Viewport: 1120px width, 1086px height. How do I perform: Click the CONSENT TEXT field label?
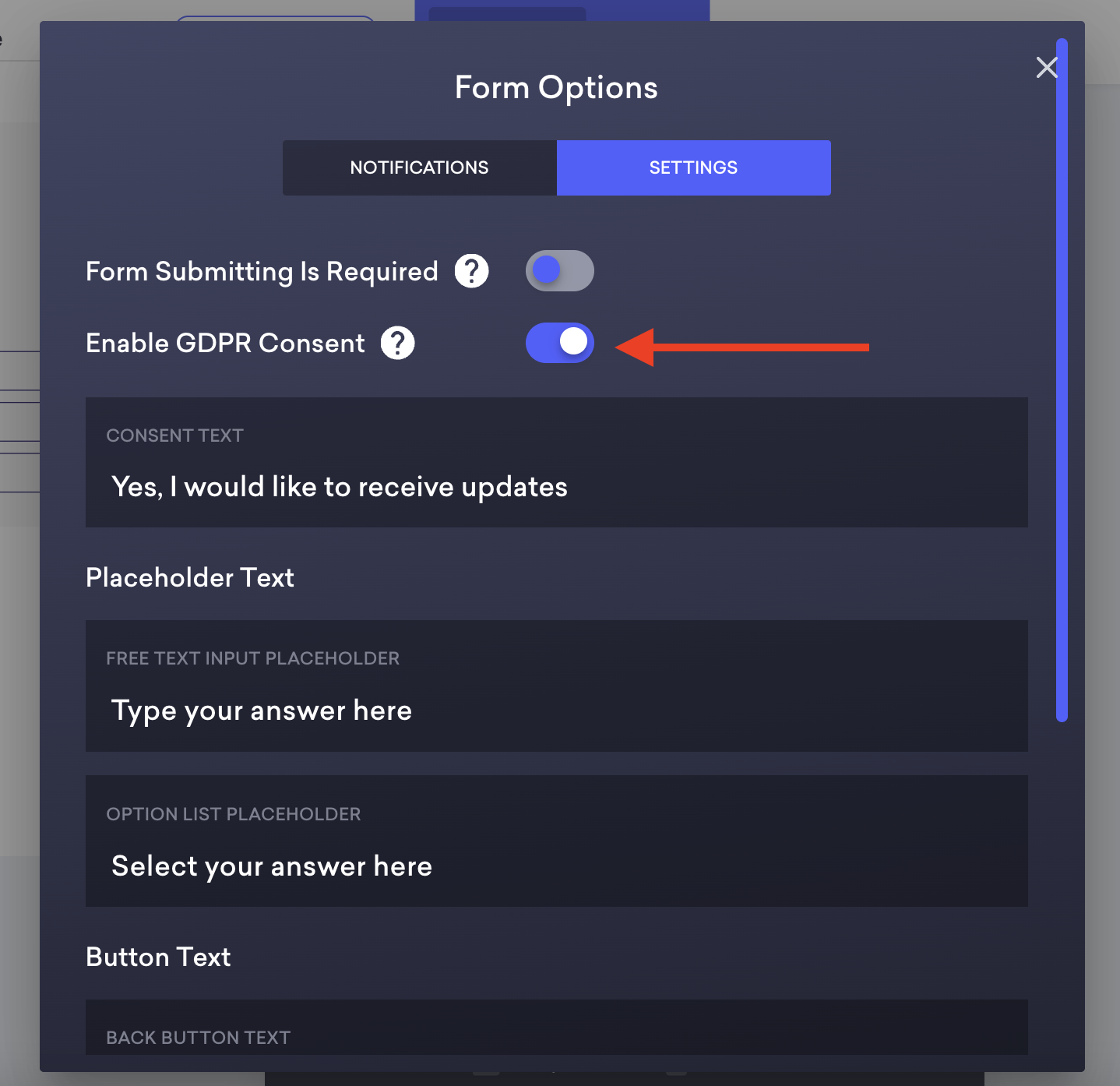click(x=175, y=435)
